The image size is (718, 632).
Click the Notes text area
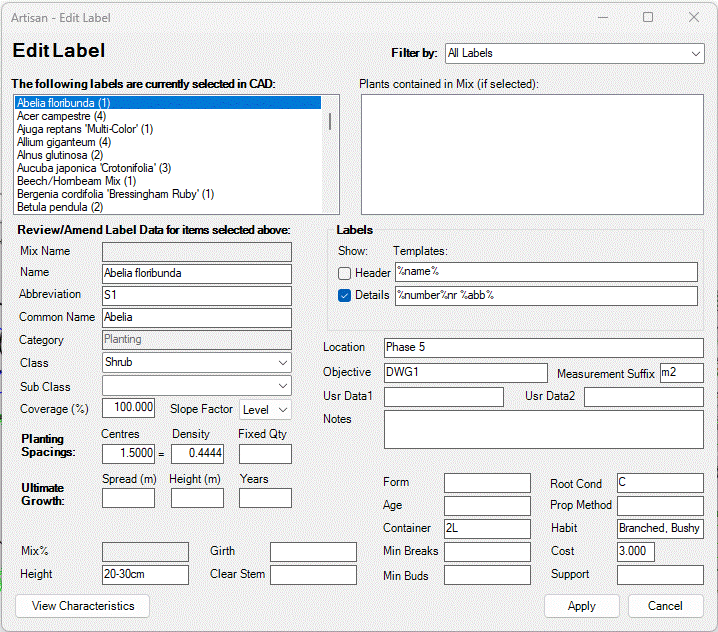coord(543,429)
